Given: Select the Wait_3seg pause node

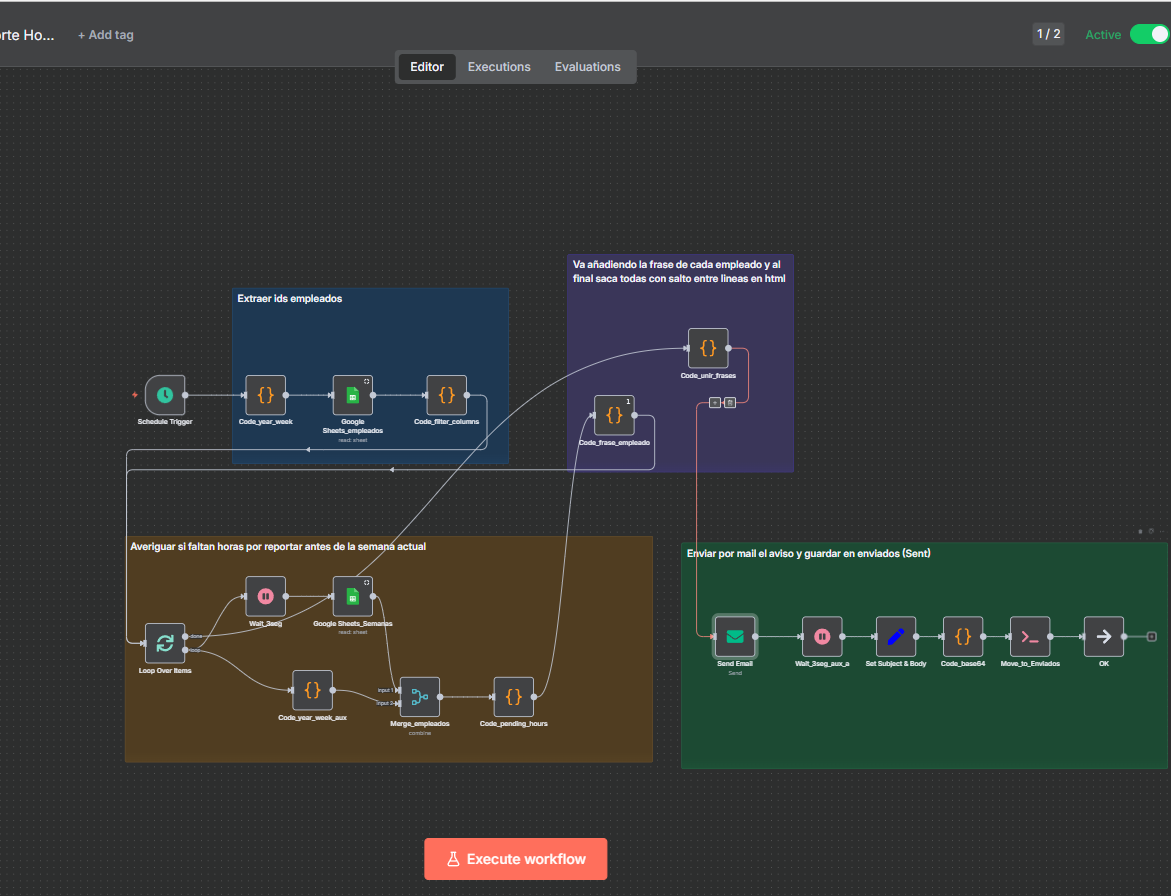Looking at the screenshot, I should (265, 596).
